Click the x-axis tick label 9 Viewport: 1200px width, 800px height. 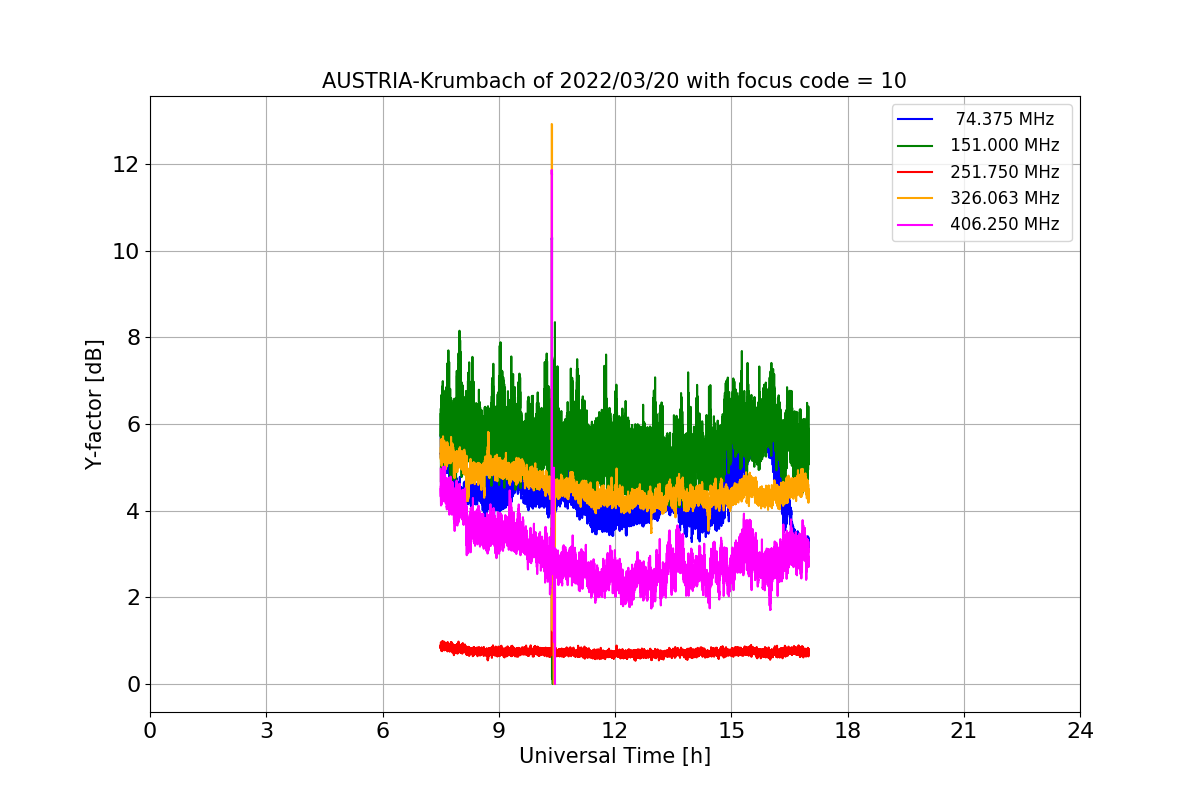(498, 731)
